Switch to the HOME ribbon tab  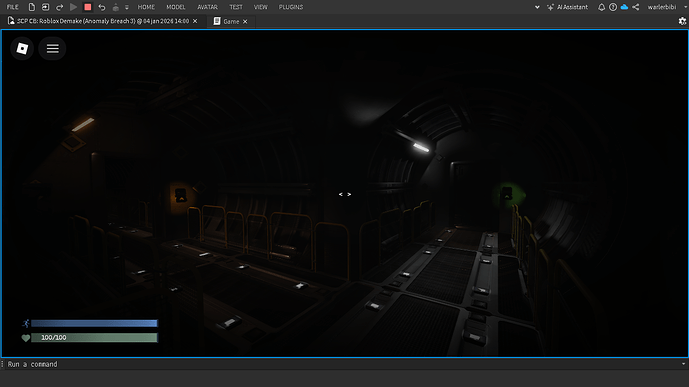[146, 7]
